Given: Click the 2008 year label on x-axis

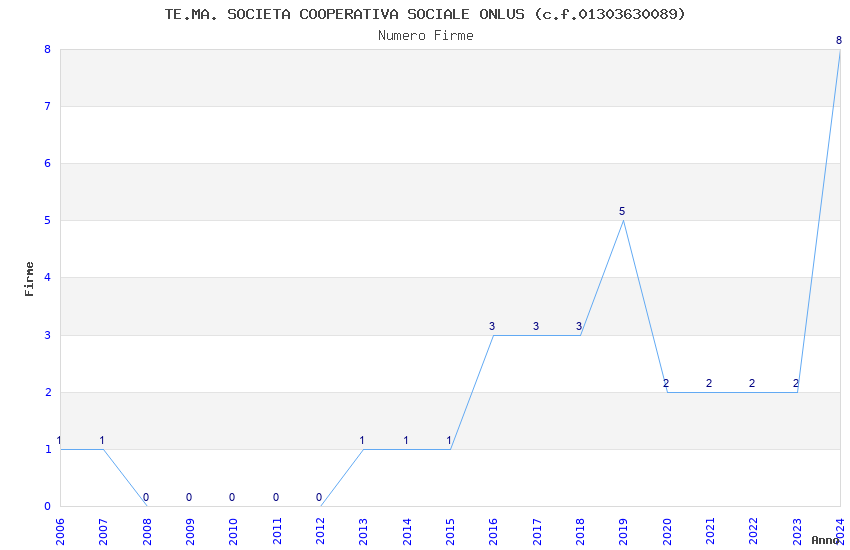Looking at the screenshot, I should (146, 531).
